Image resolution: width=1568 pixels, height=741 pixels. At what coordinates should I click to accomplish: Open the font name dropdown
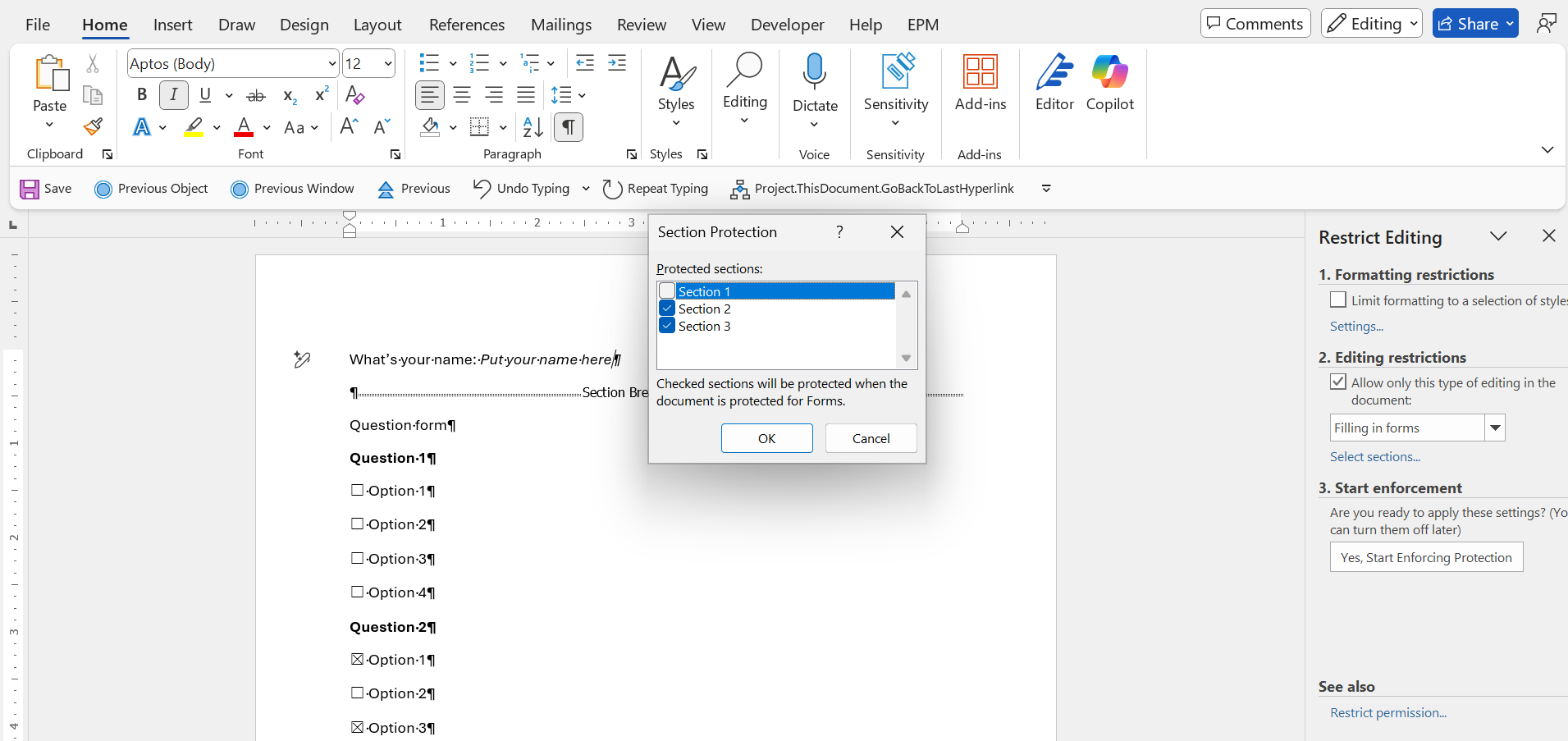(x=331, y=64)
